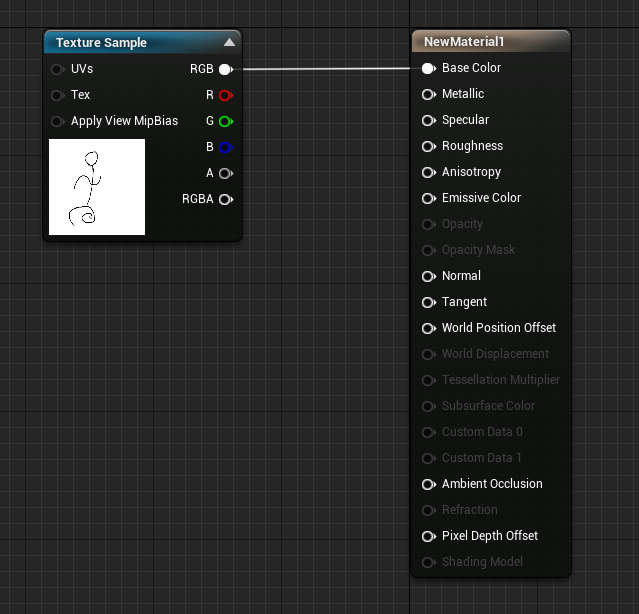Click the "Metallic" label text

tap(463, 94)
